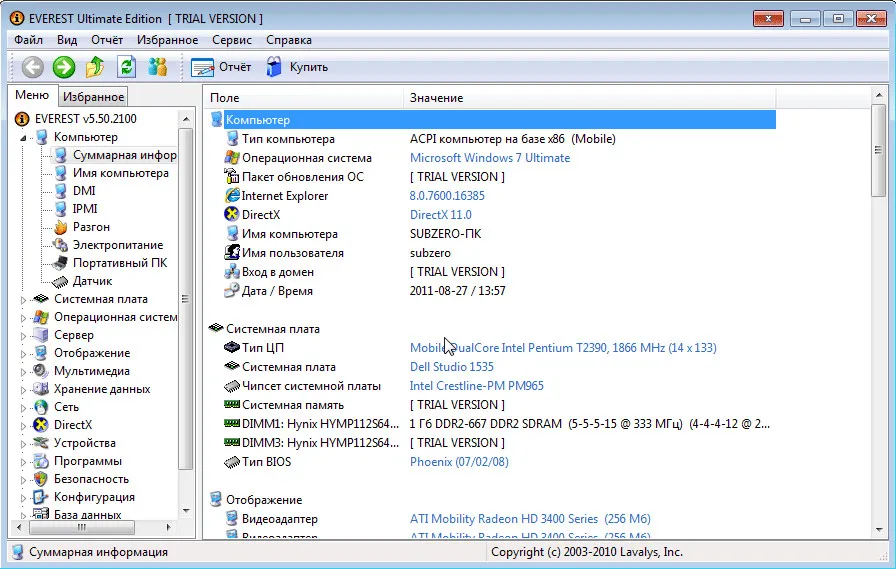The width and height of the screenshot is (896, 569).
Task: Click the Up level folder icon
Action: pyautogui.click(x=95, y=67)
